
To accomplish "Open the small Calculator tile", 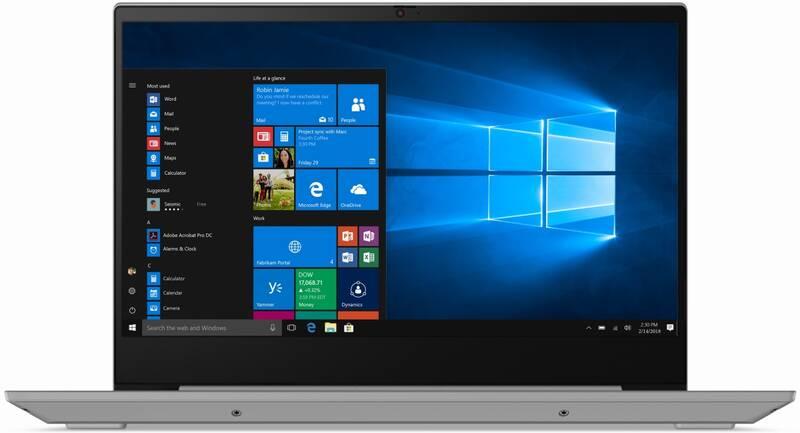I will (284, 136).
